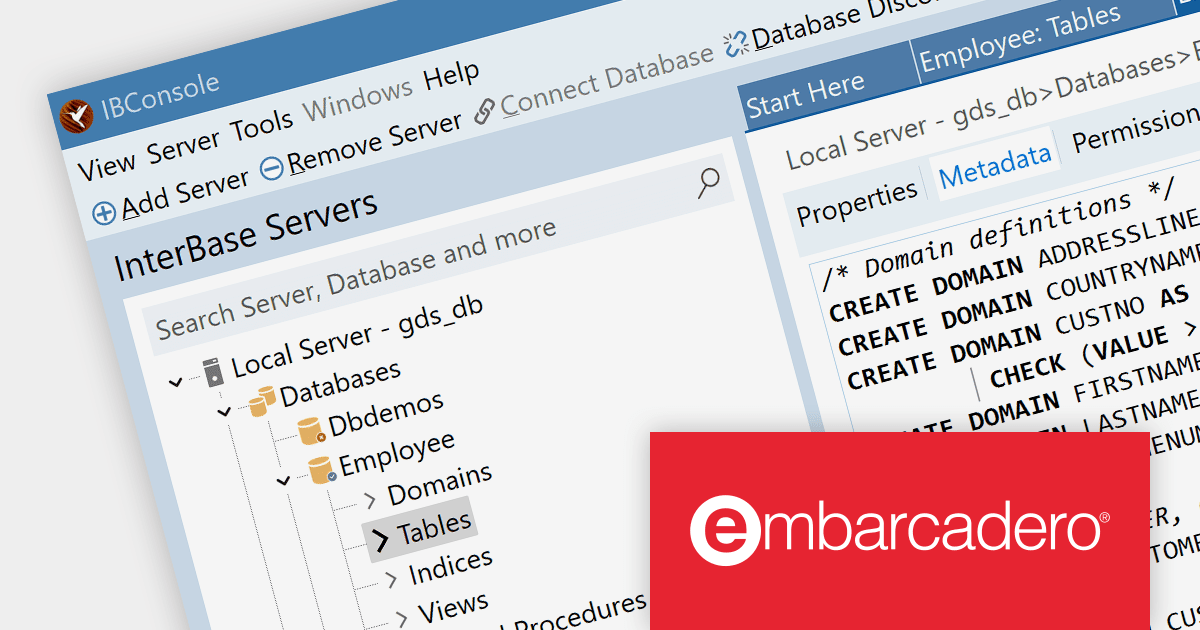Select Tables in the tree
The width and height of the screenshot is (1200, 630).
coord(434,529)
